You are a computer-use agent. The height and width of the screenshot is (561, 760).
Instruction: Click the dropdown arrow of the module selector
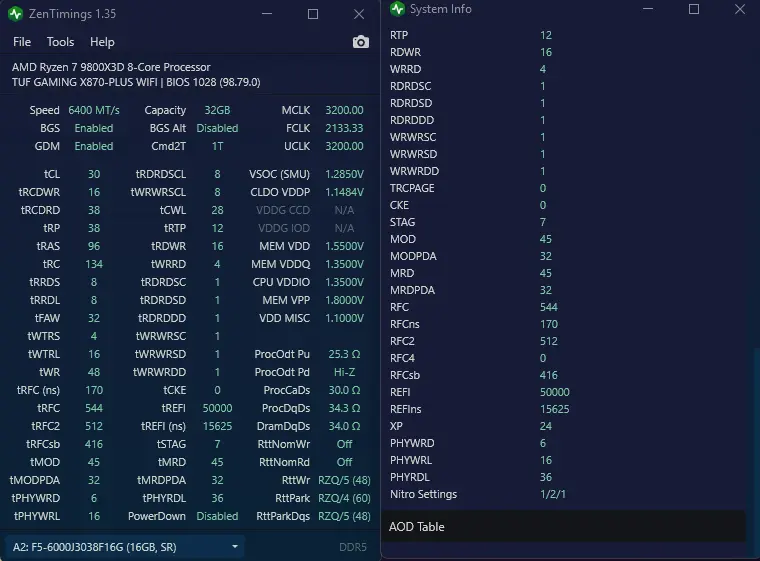(x=235, y=546)
